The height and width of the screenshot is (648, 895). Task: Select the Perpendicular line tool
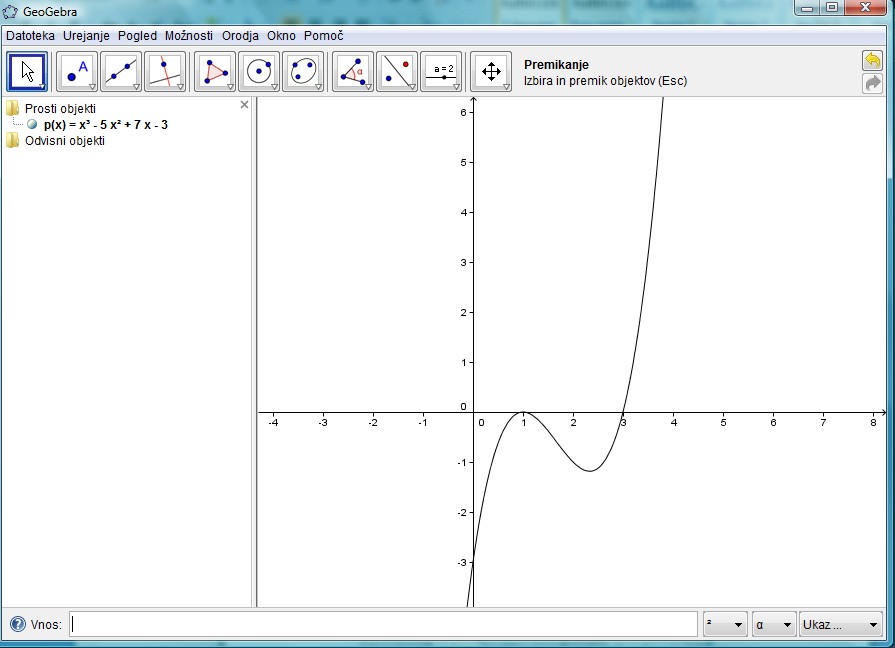click(165, 72)
